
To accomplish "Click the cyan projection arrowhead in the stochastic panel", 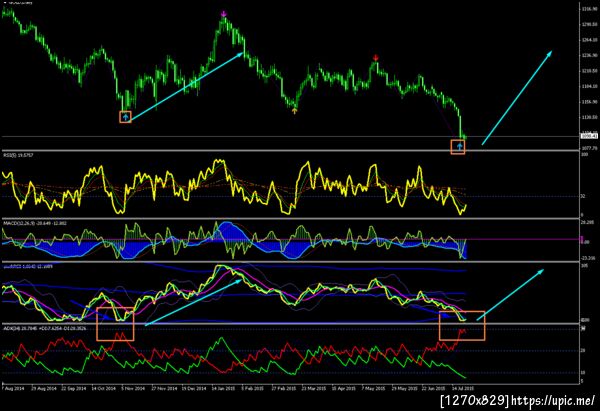I will coord(541,271).
